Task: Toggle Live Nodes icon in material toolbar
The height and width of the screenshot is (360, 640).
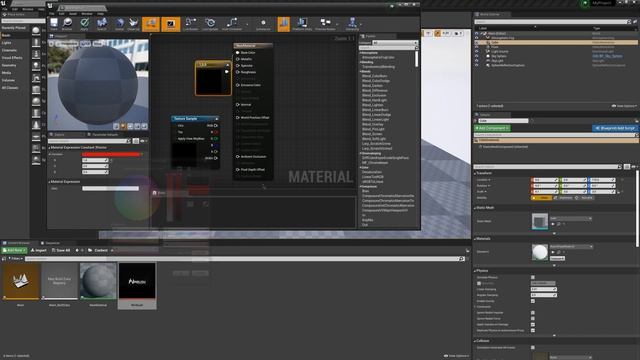Action: [190, 23]
